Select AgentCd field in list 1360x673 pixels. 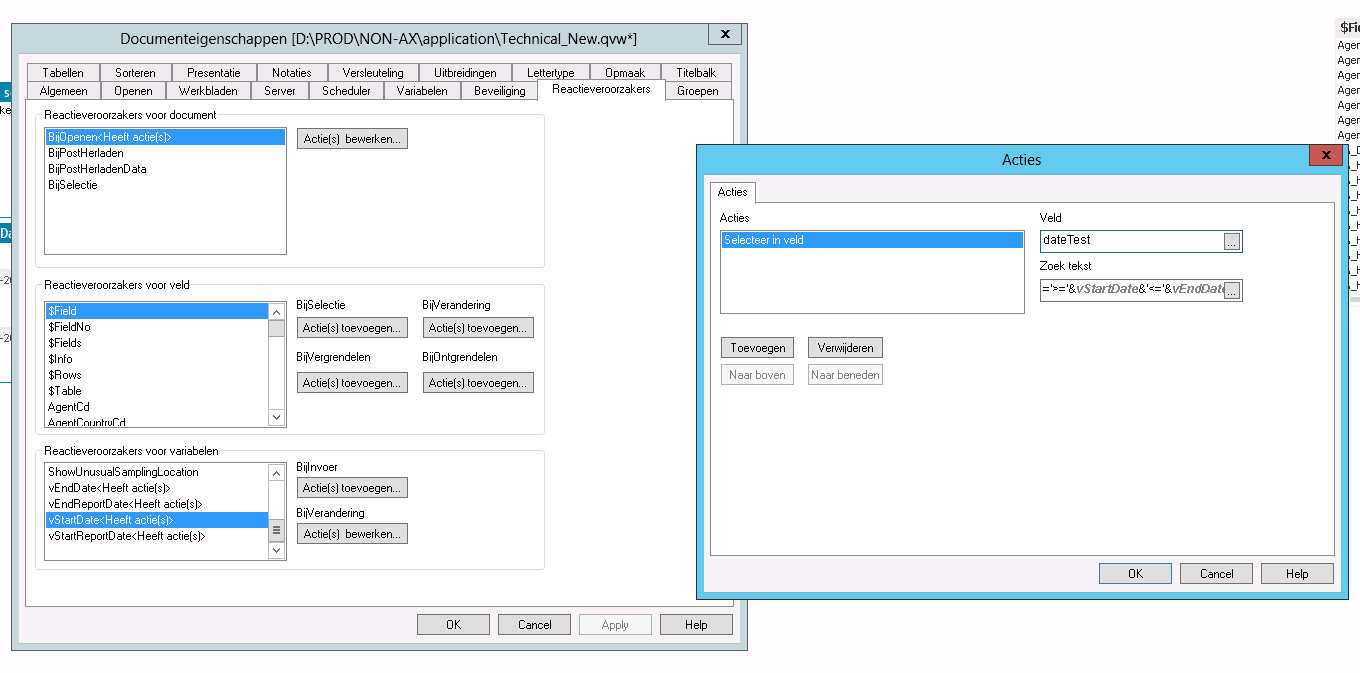pyautogui.click(x=157, y=407)
